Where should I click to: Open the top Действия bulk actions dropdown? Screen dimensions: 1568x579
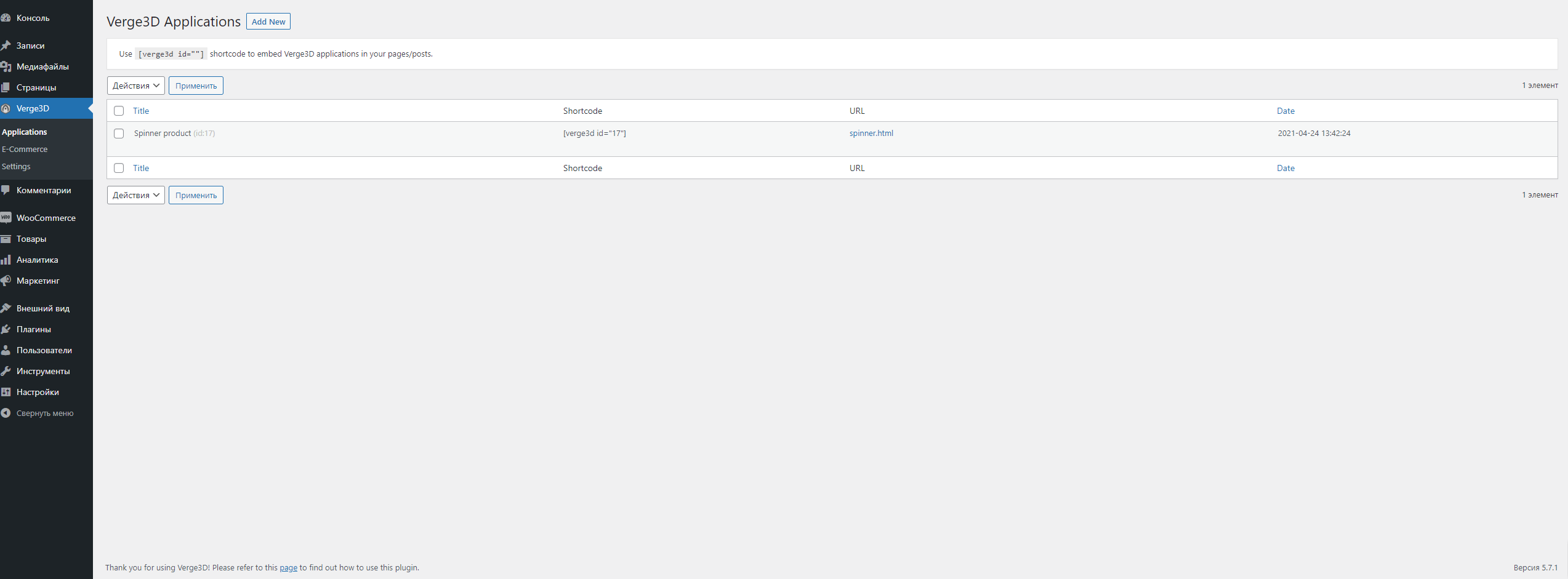click(136, 86)
